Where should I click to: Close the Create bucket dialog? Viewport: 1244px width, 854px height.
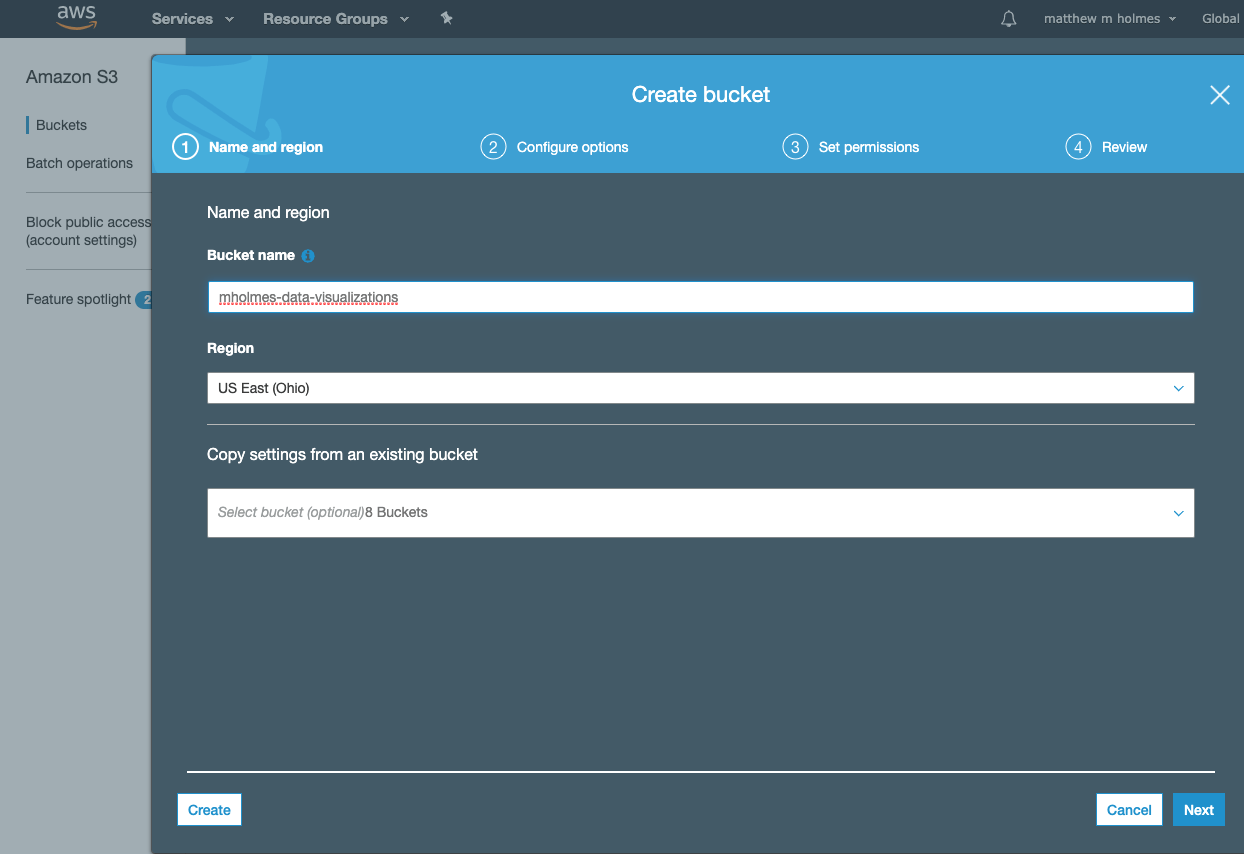[x=1220, y=95]
